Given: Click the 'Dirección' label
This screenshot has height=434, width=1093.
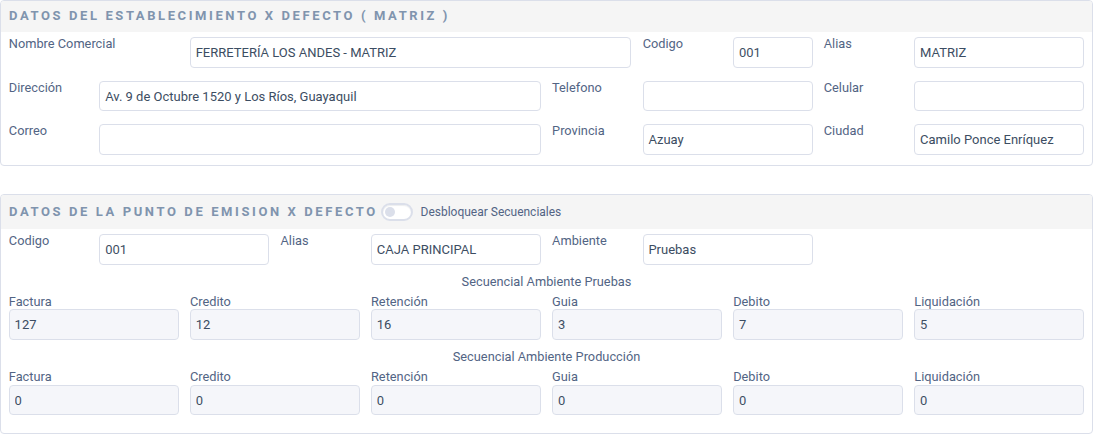Looking at the screenshot, I should click(x=36, y=88).
